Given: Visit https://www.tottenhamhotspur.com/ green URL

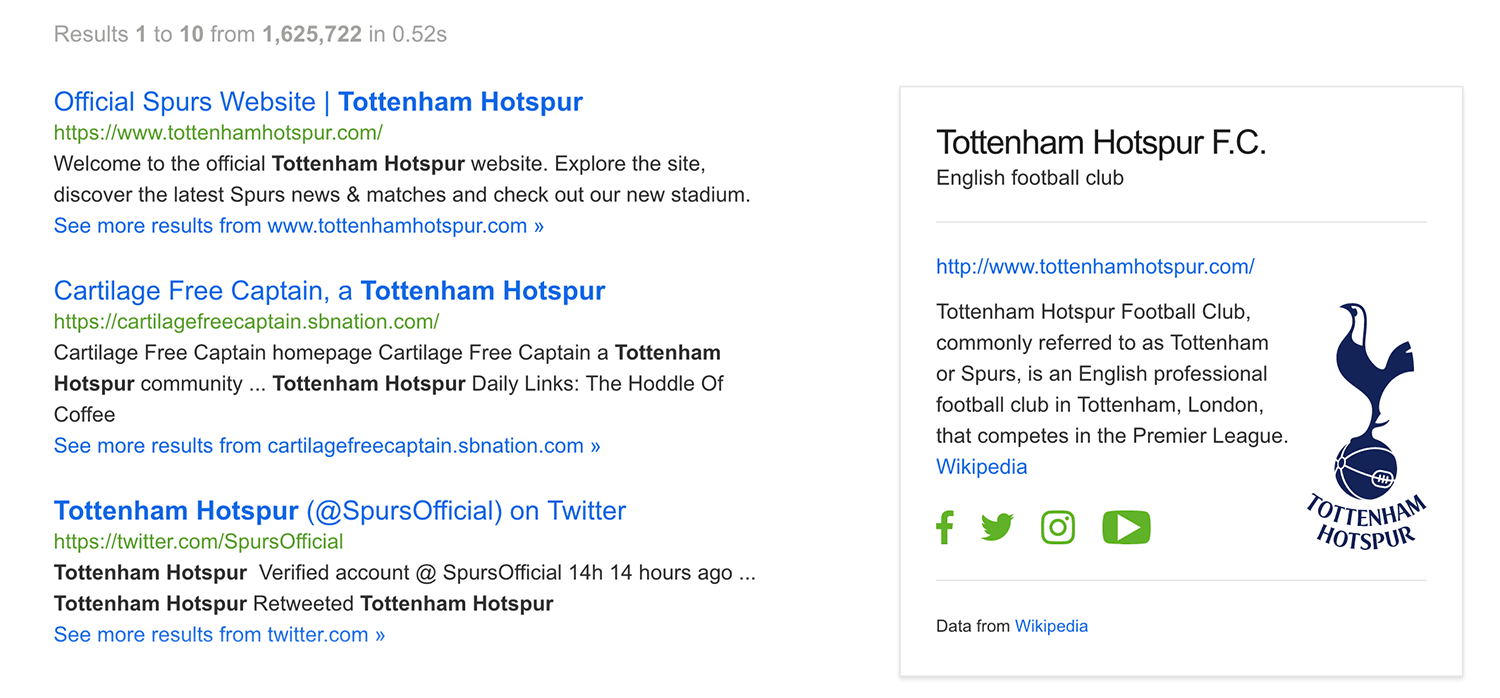Looking at the screenshot, I should click(218, 133).
